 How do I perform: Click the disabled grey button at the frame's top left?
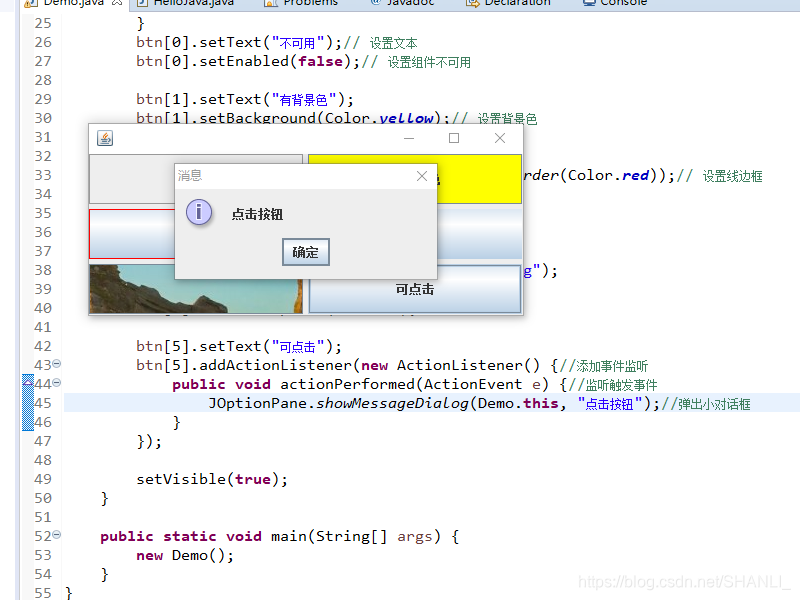[132, 179]
